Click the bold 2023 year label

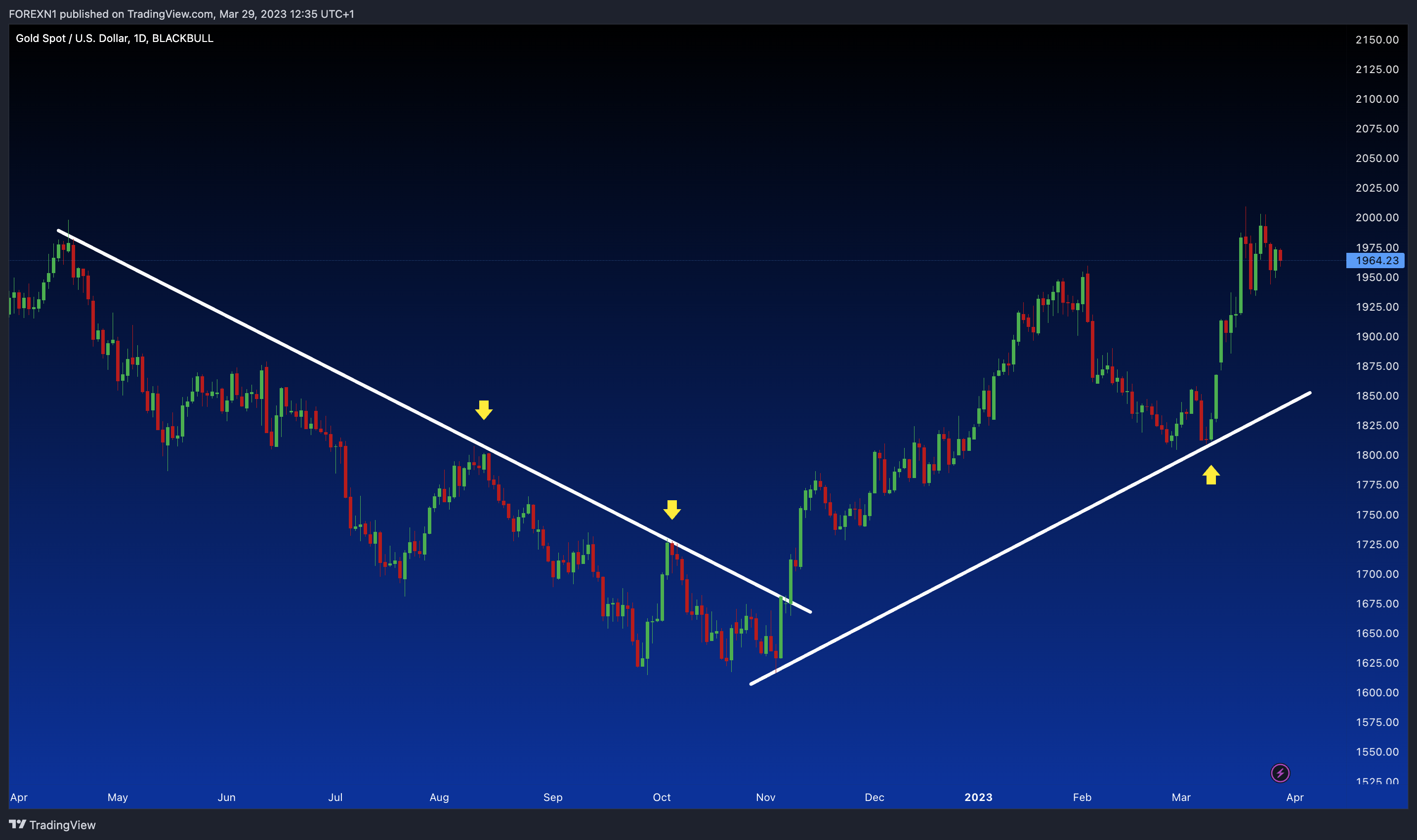point(978,797)
